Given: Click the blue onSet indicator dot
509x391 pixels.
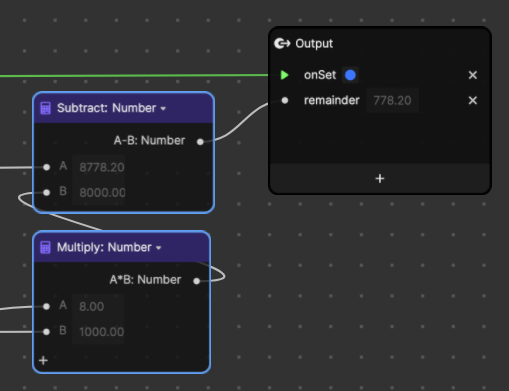Looking at the screenshot, I should point(350,75).
